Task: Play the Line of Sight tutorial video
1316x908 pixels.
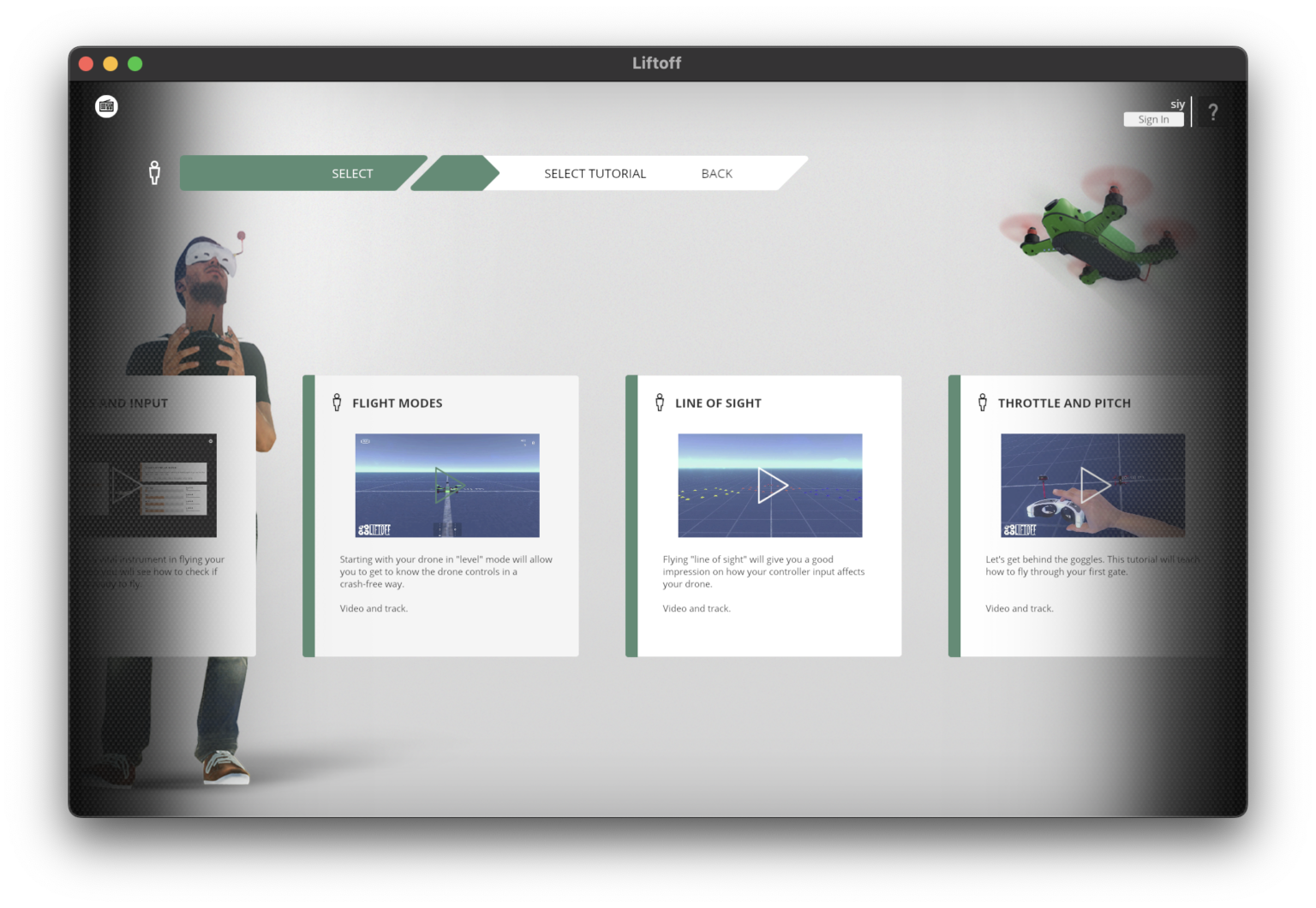Action: click(770, 485)
